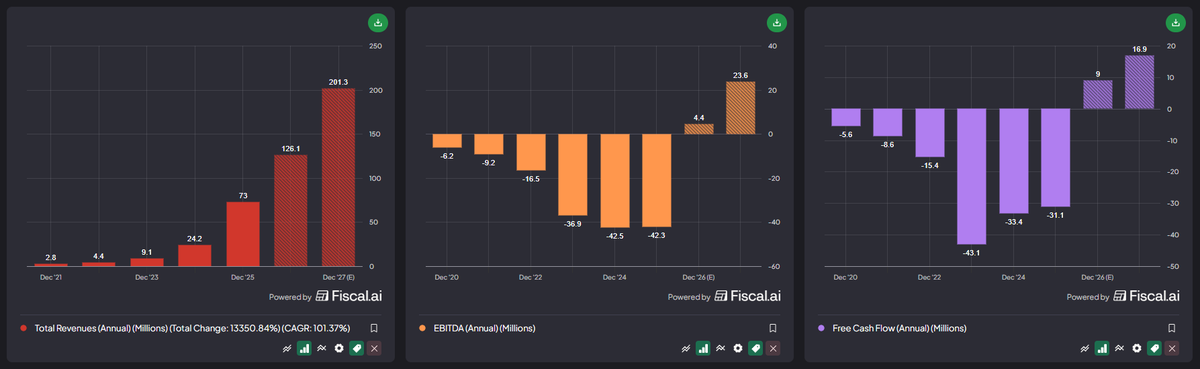Toggle data labels tag on Free Cash Flow

1155,348
